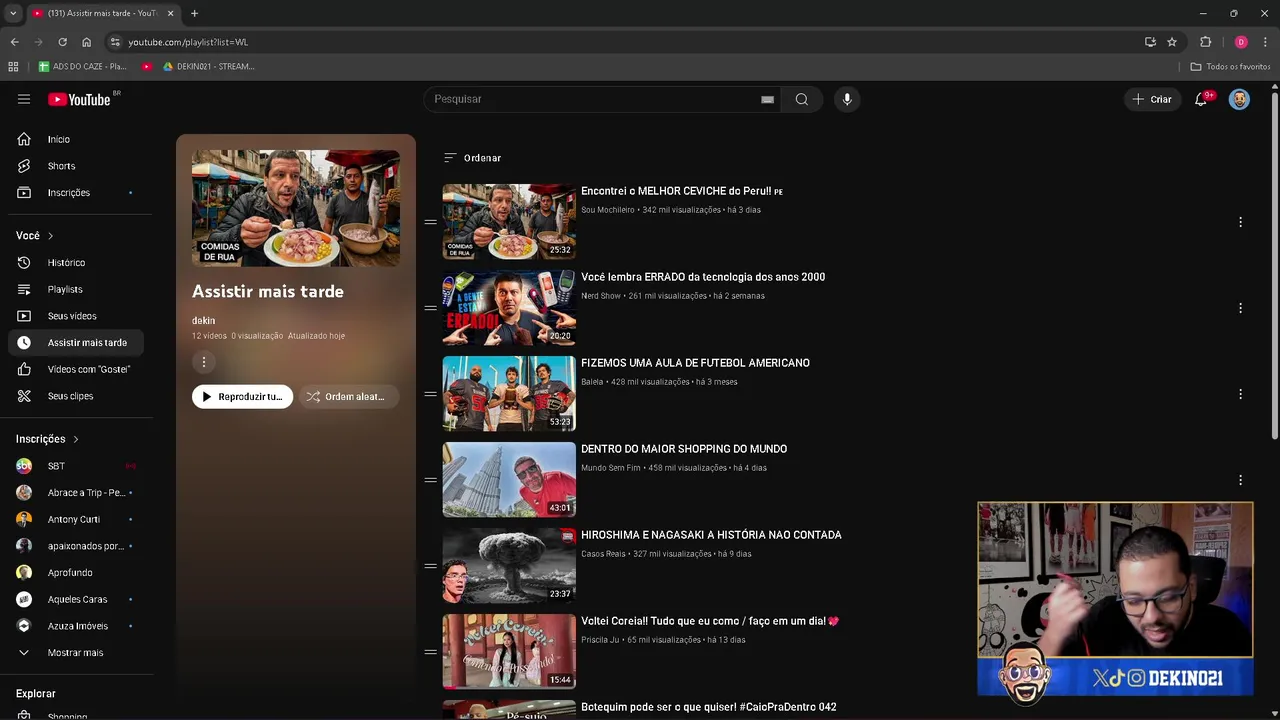The width and height of the screenshot is (1280, 720).
Task: Open the SBT channel subscription
Action: coord(77,466)
